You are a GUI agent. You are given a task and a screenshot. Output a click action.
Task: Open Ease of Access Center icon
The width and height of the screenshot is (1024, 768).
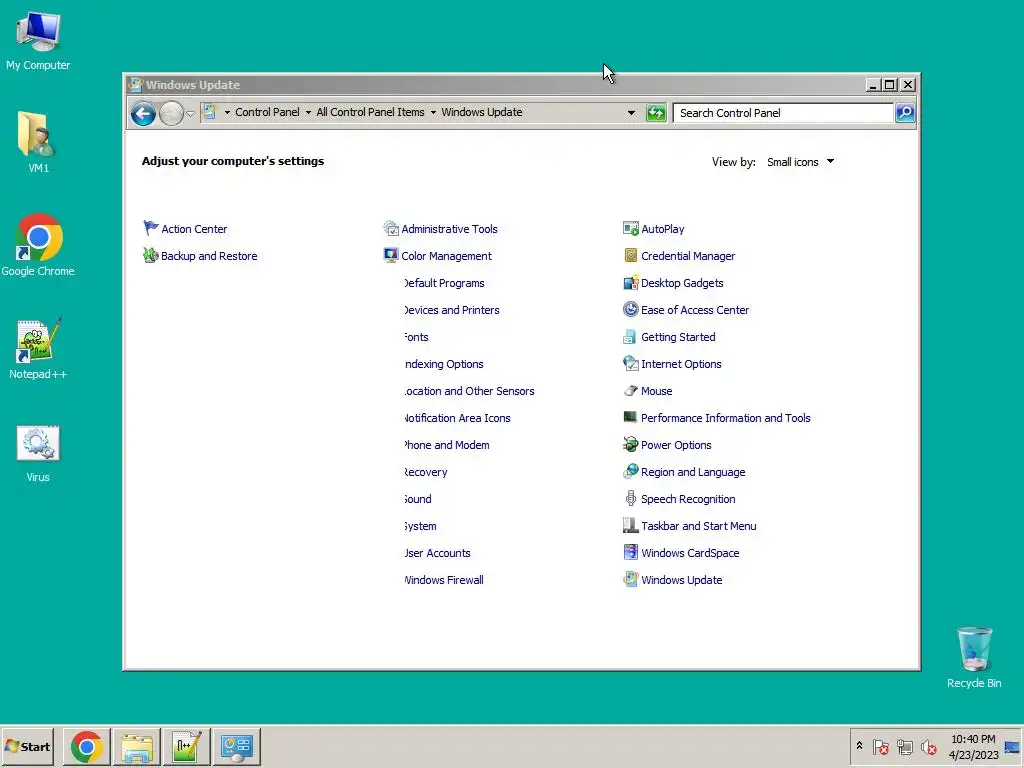click(x=630, y=309)
